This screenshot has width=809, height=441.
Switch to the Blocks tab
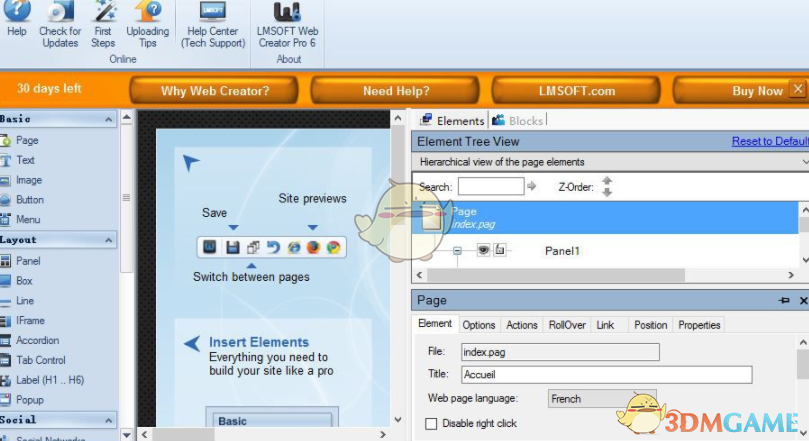point(518,121)
